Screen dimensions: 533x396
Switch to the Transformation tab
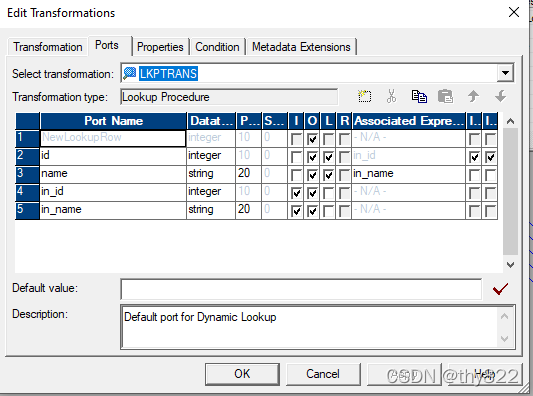click(x=48, y=47)
